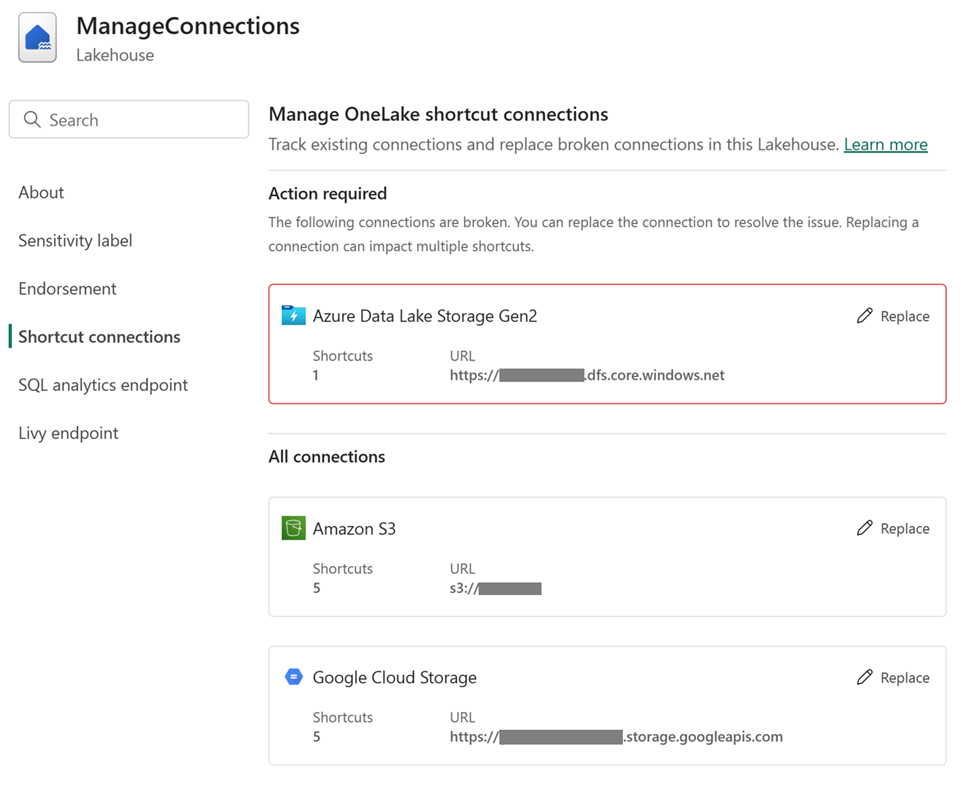This screenshot has height=786, width=975.
Task: Click shortcut count 5 in Google Cloud Storage card
Action: point(317,737)
